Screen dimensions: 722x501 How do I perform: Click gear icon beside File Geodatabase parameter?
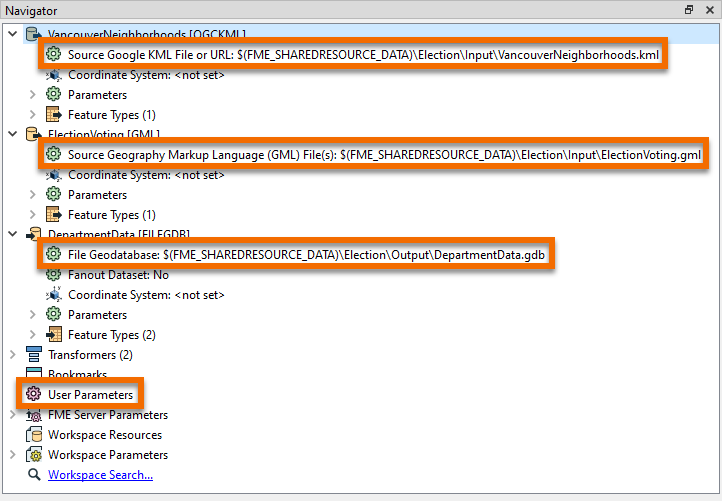point(53,254)
